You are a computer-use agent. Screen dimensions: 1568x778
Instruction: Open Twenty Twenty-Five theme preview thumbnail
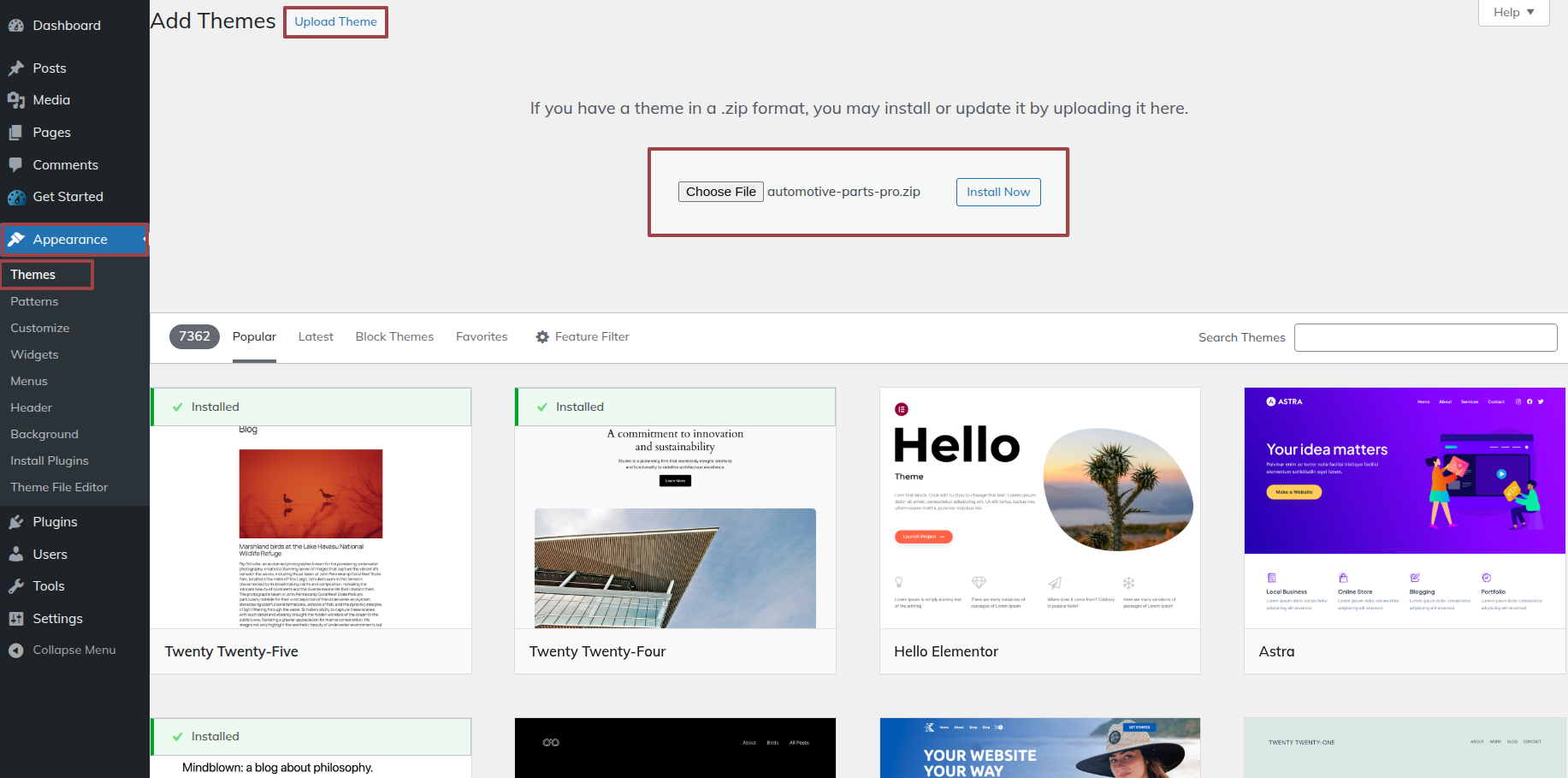click(x=311, y=527)
